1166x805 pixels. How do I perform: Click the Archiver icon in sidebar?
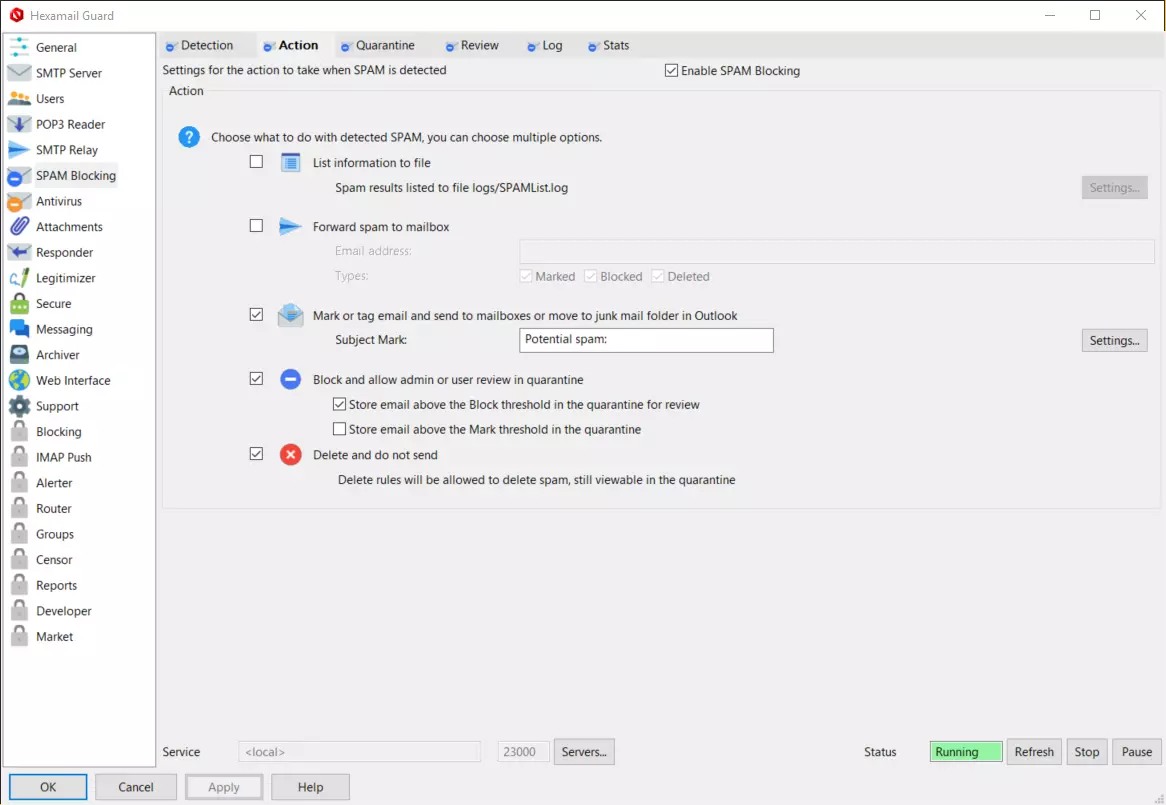point(19,355)
